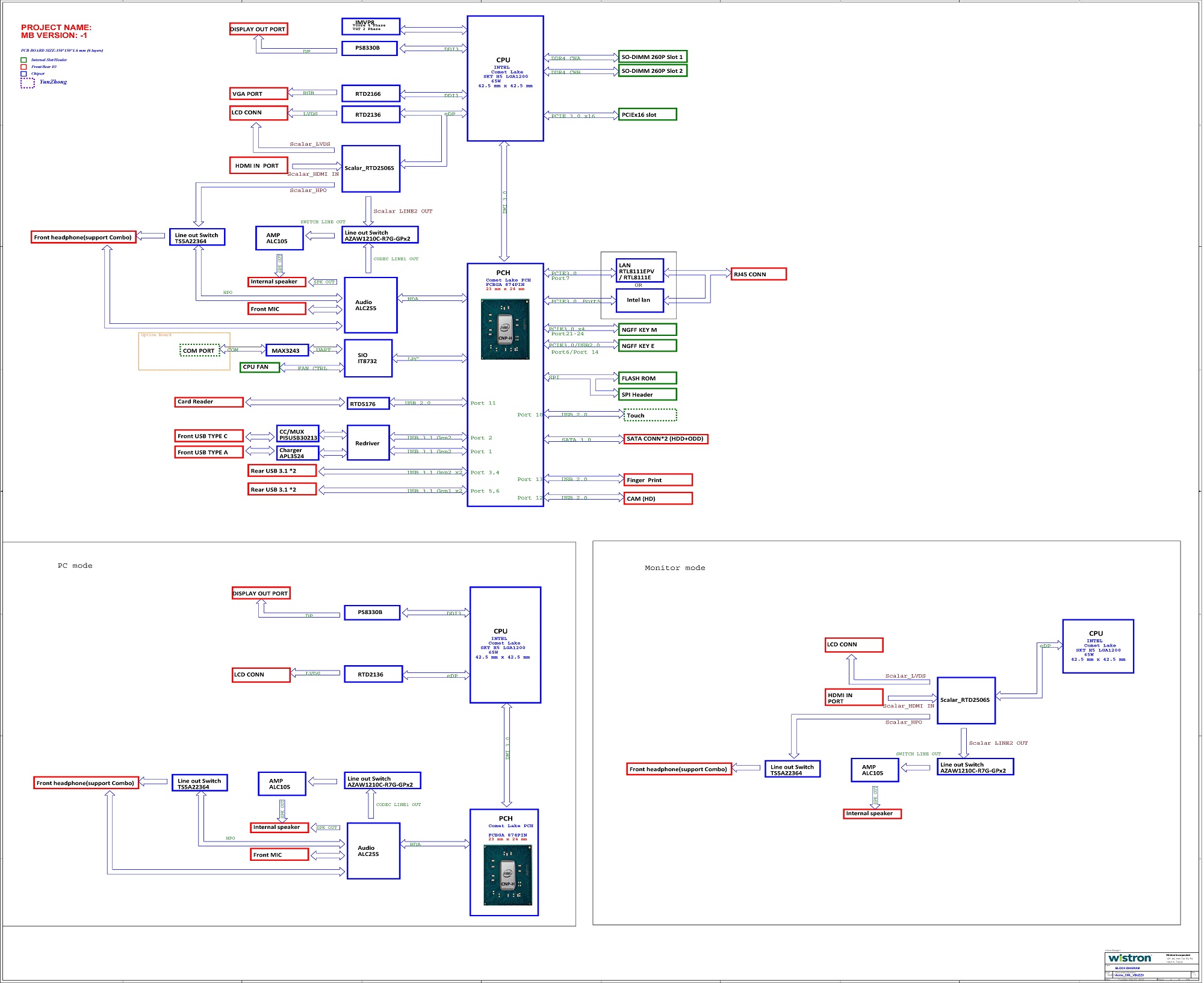Screen dimensions: 1204x983
Task: Click the Redriver chip block
Action: (368, 443)
